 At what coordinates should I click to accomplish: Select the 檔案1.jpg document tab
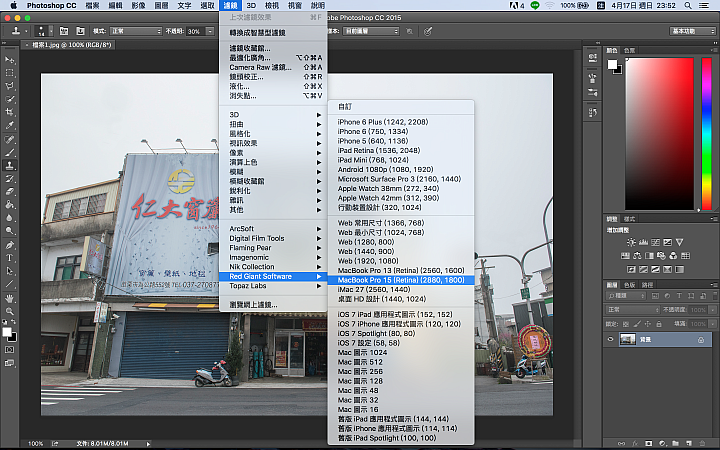(69, 45)
